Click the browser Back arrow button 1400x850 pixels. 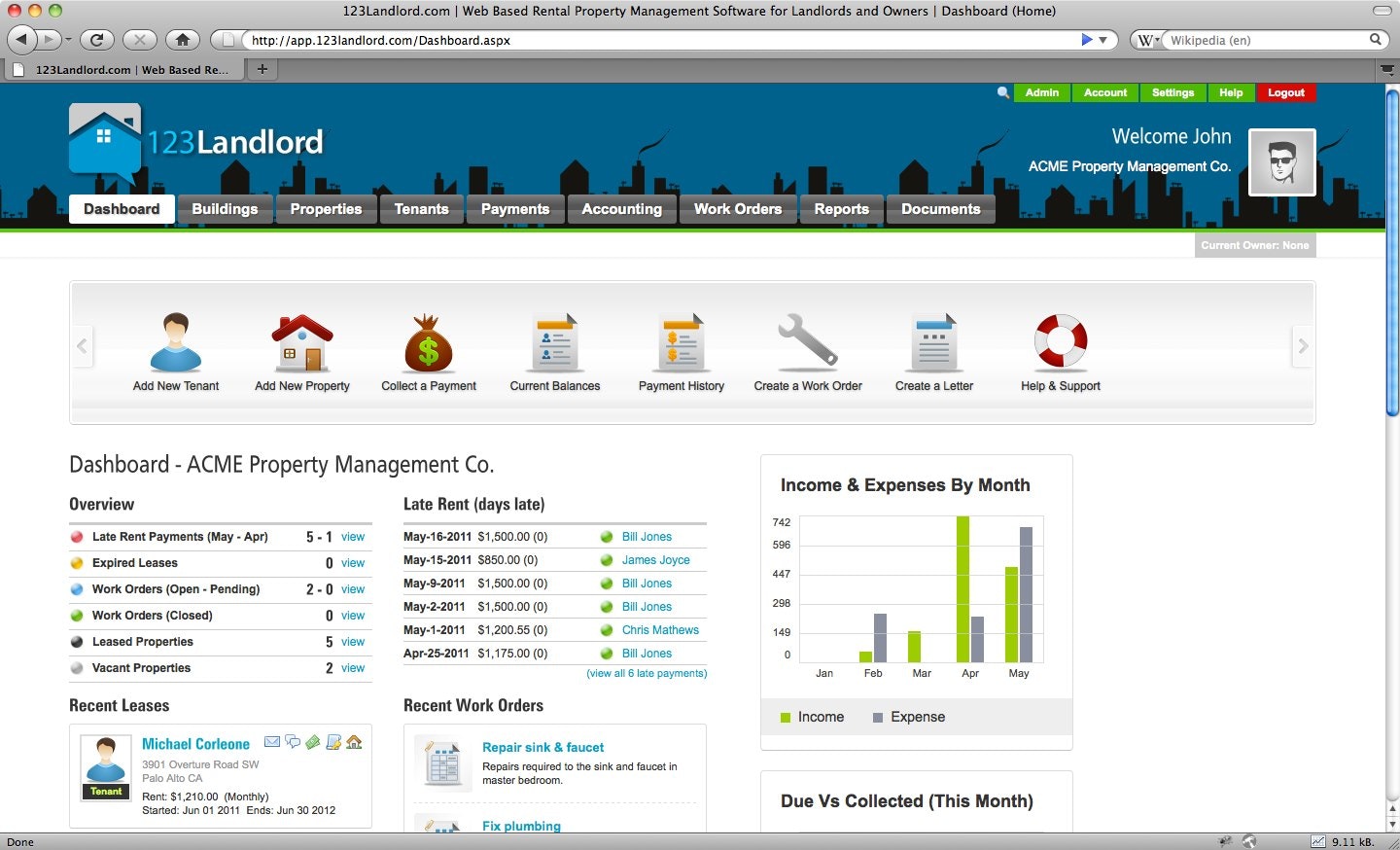[22, 40]
